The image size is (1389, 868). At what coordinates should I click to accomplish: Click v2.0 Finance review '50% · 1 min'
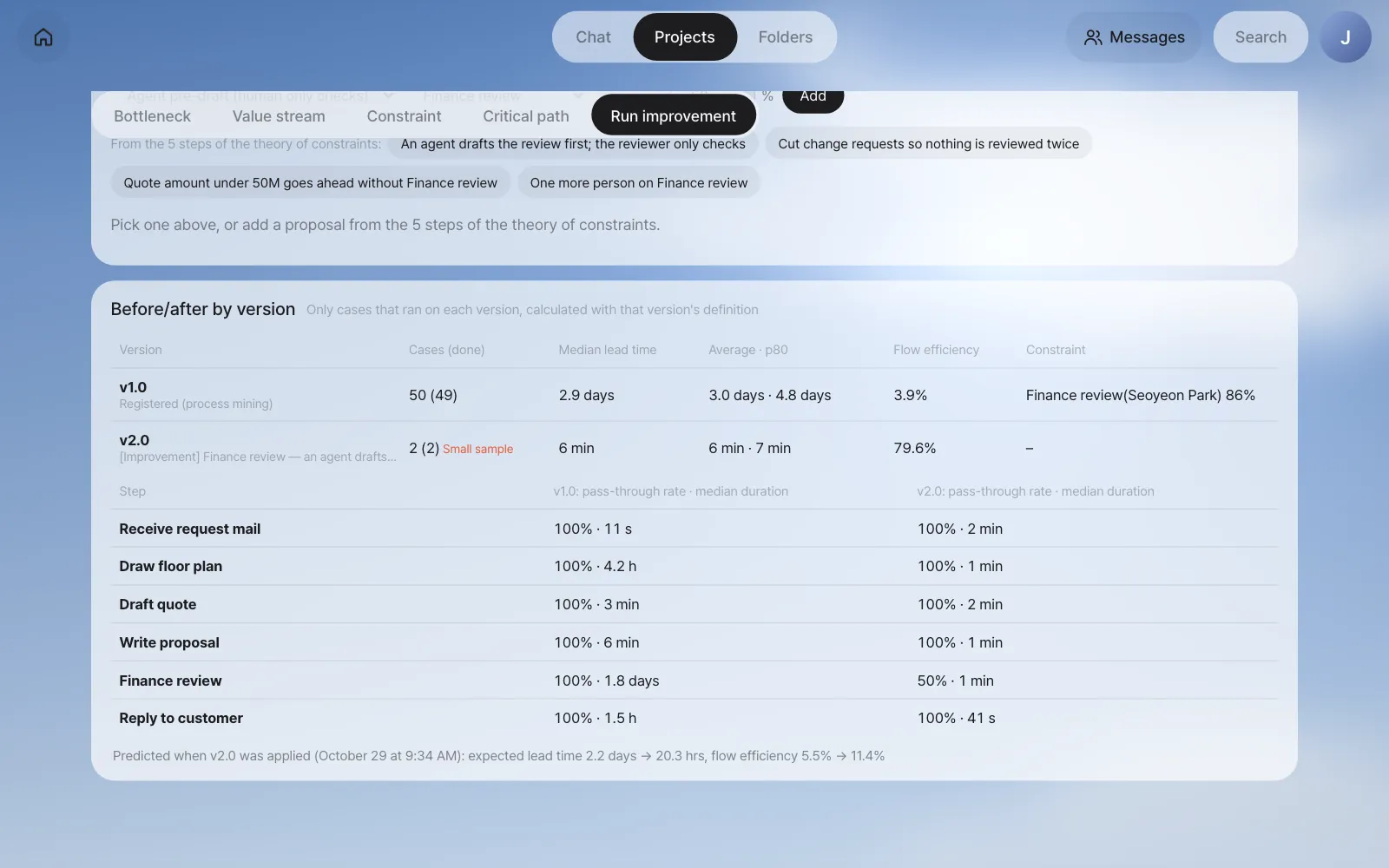[955, 681]
